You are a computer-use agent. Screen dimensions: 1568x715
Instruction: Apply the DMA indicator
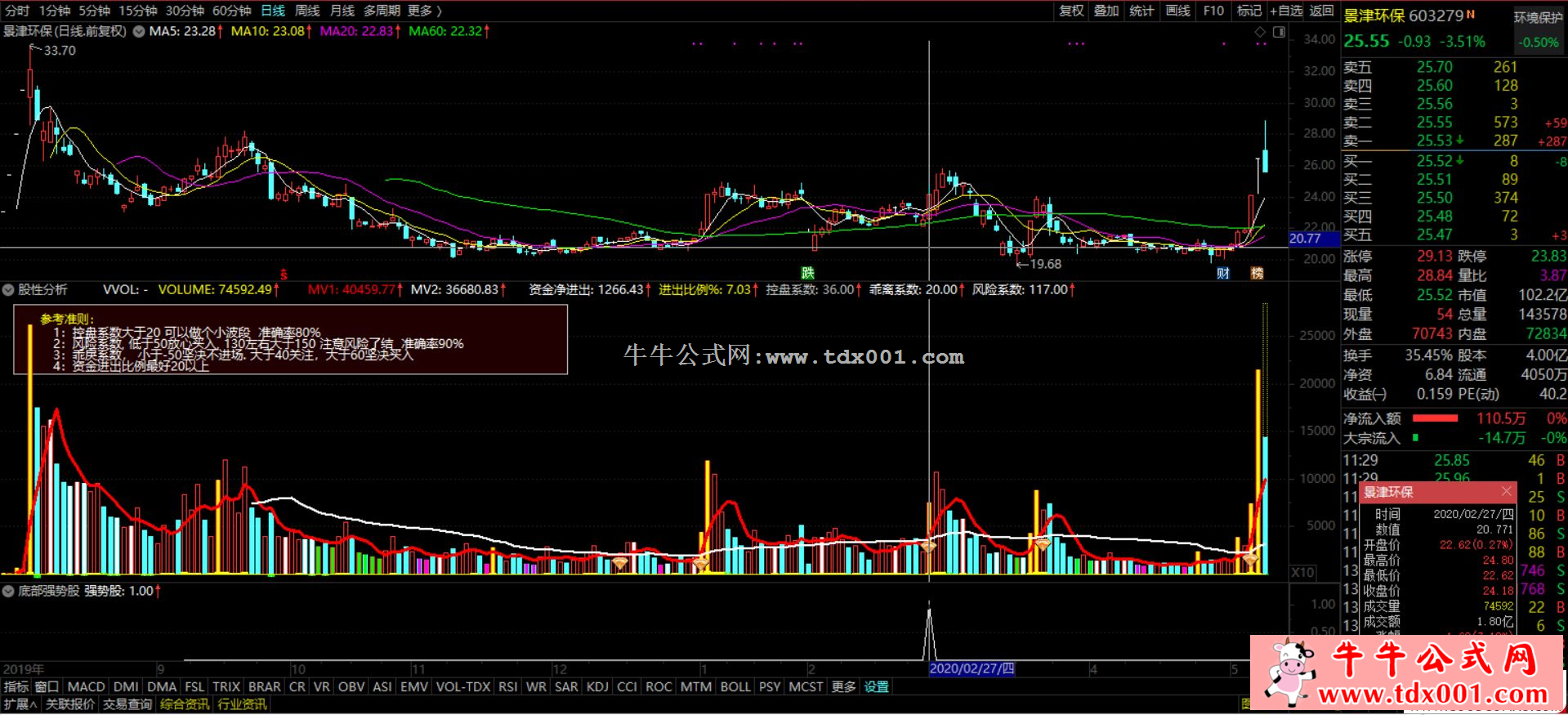162,686
